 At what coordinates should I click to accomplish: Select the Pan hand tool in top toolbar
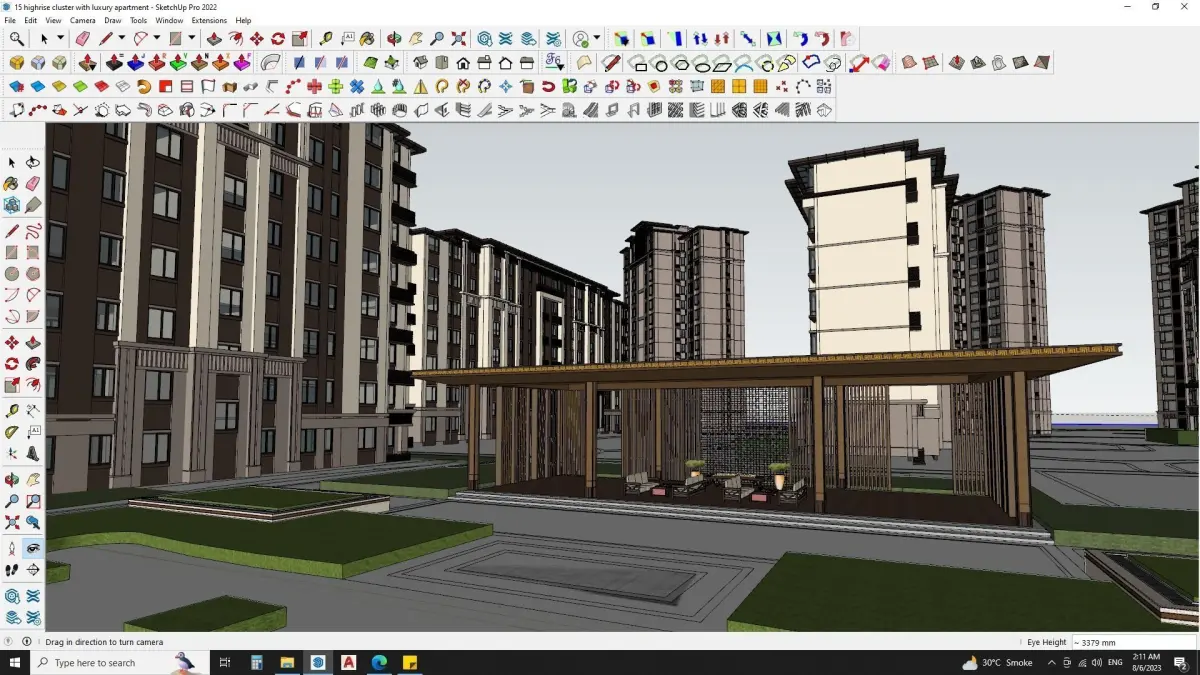(415, 39)
